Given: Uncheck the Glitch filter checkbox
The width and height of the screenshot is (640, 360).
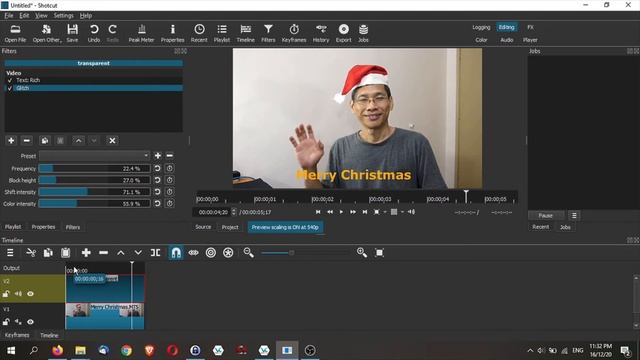Looking at the screenshot, I should pyautogui.click(x=10, y=88).
